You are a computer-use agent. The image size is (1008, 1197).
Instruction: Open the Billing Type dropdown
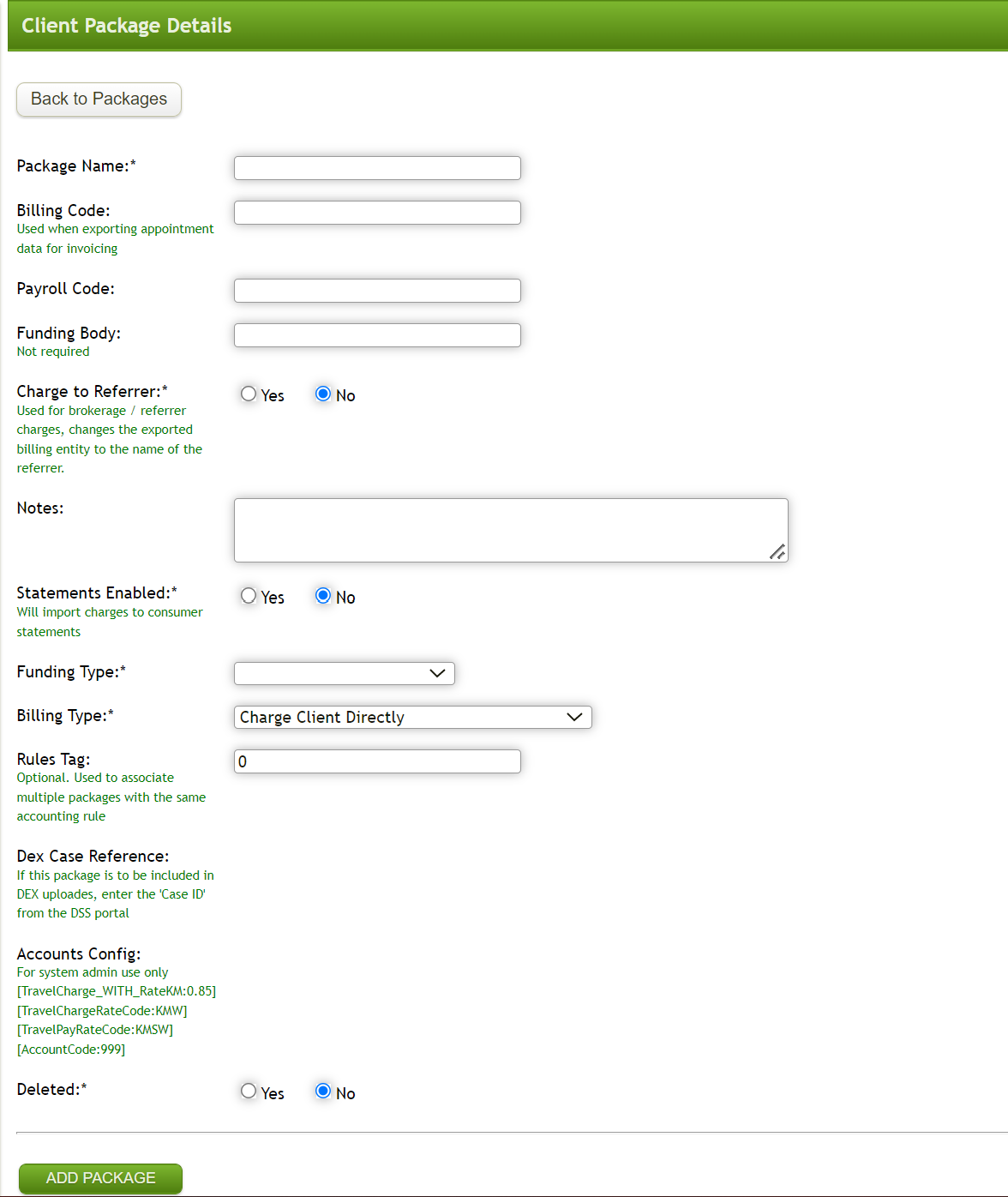412,717
